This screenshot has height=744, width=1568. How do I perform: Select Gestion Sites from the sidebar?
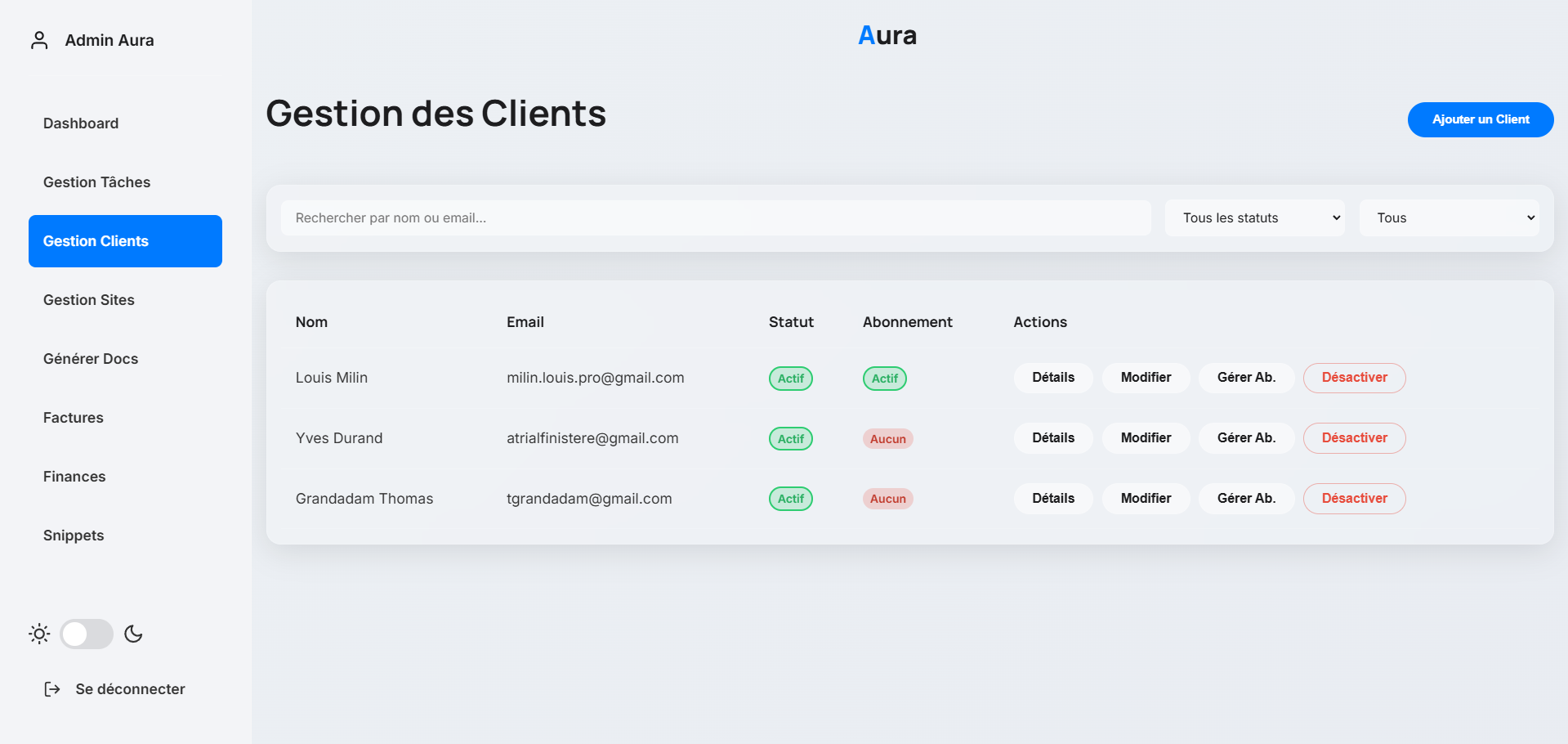(x=89, y=300)
